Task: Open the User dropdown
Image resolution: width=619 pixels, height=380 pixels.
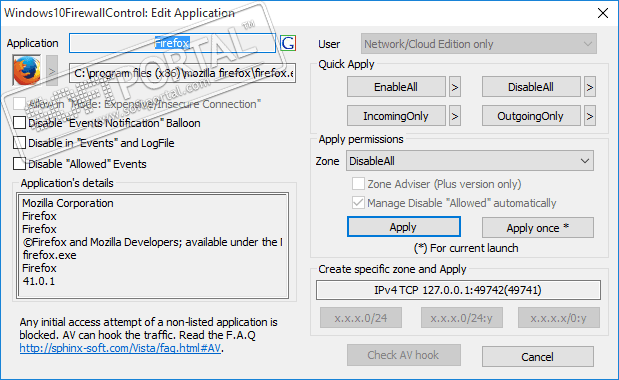Action: tap(478, 44)
